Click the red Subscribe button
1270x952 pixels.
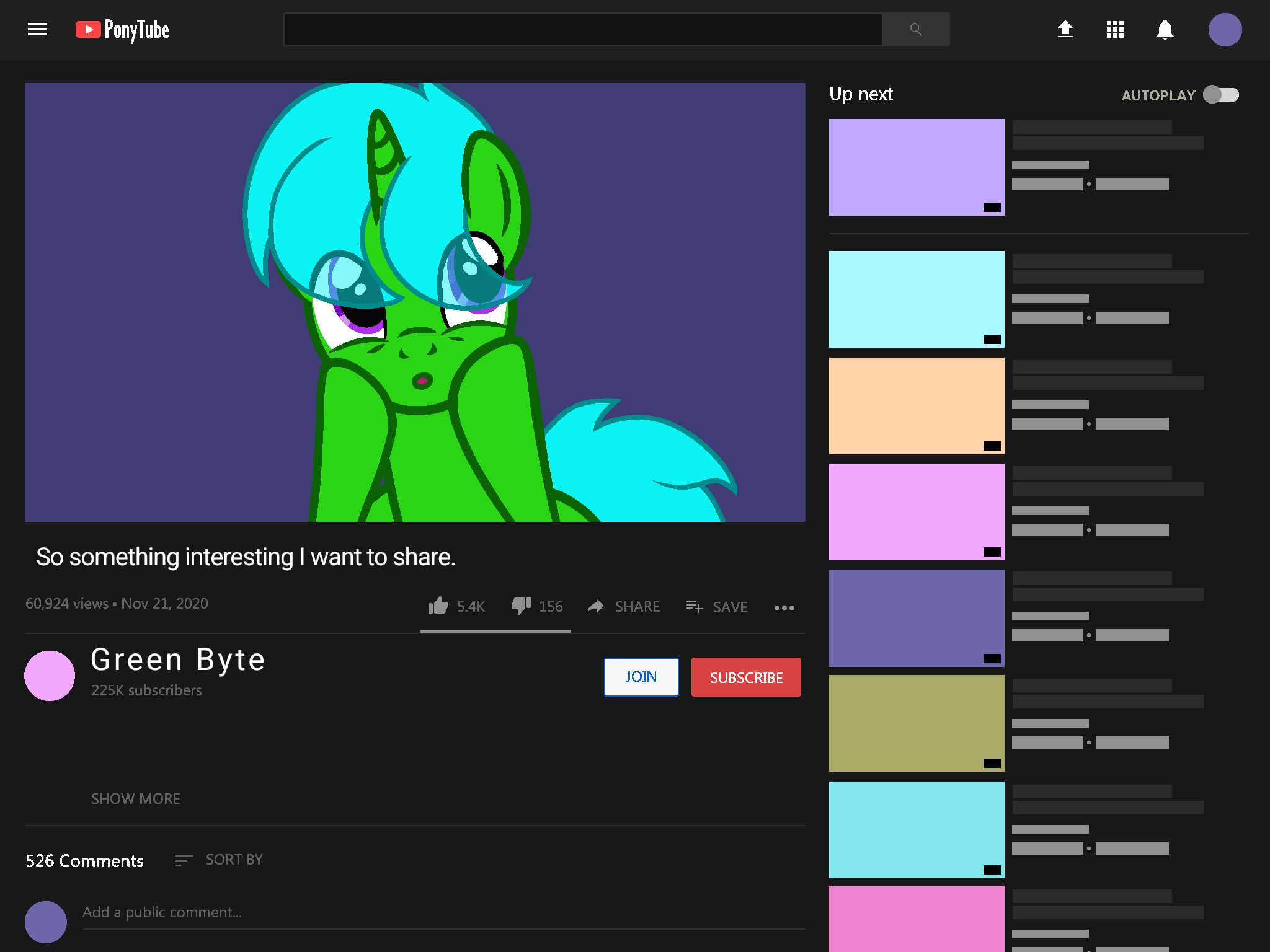(x=746, y=677)
